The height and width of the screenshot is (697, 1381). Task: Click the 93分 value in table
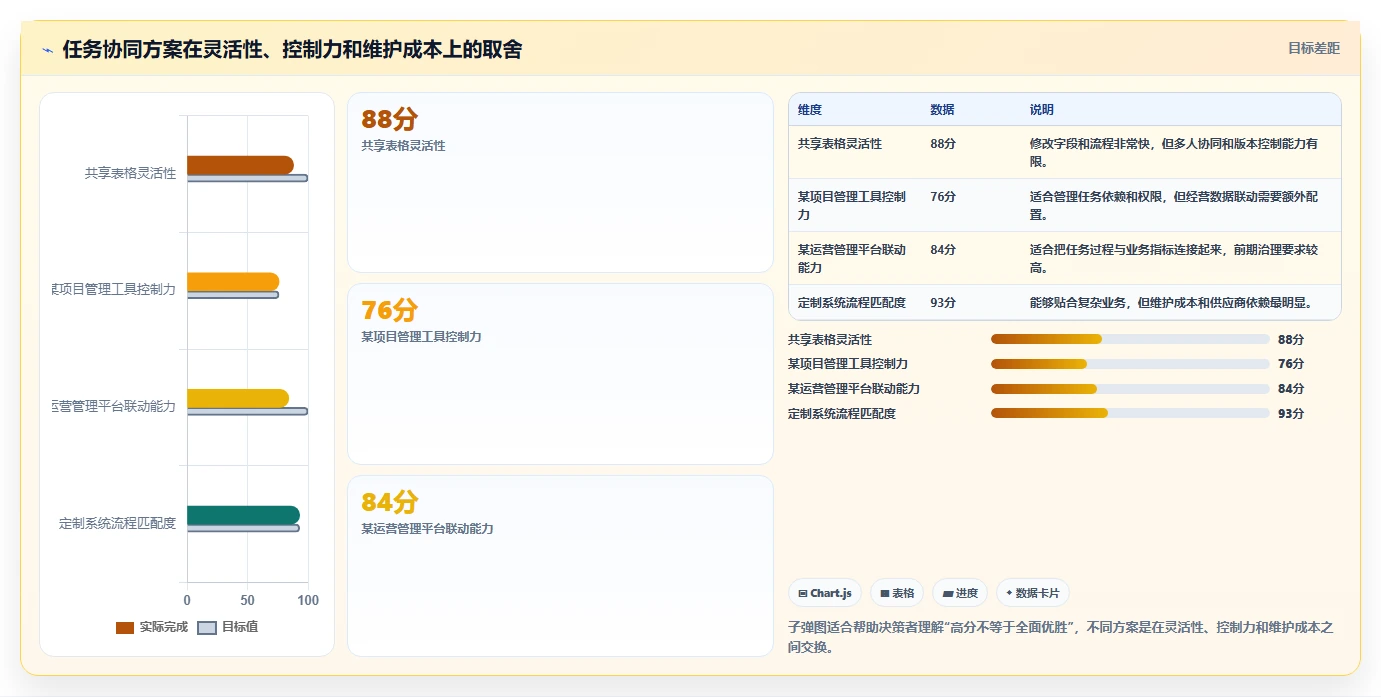tap(943, 303)
